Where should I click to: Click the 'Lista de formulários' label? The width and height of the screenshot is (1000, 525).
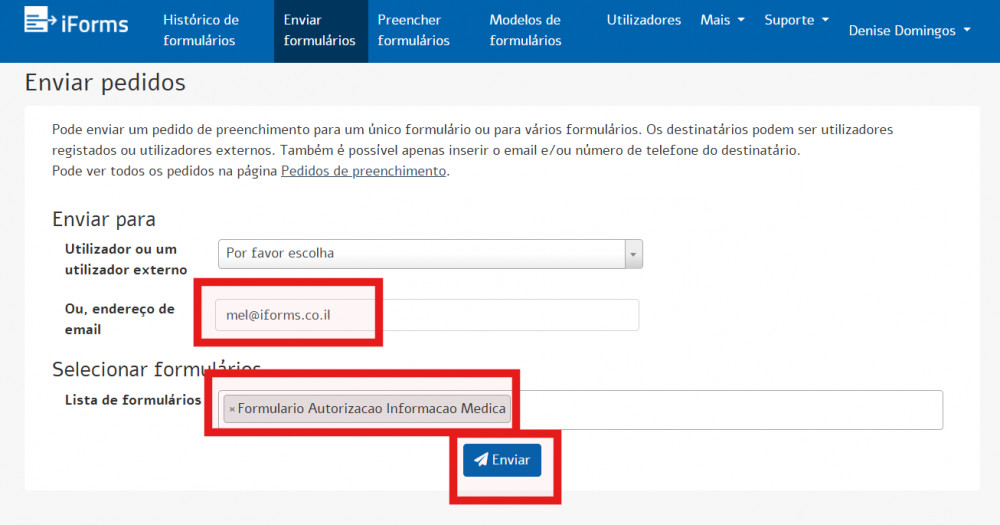(132, 400)
